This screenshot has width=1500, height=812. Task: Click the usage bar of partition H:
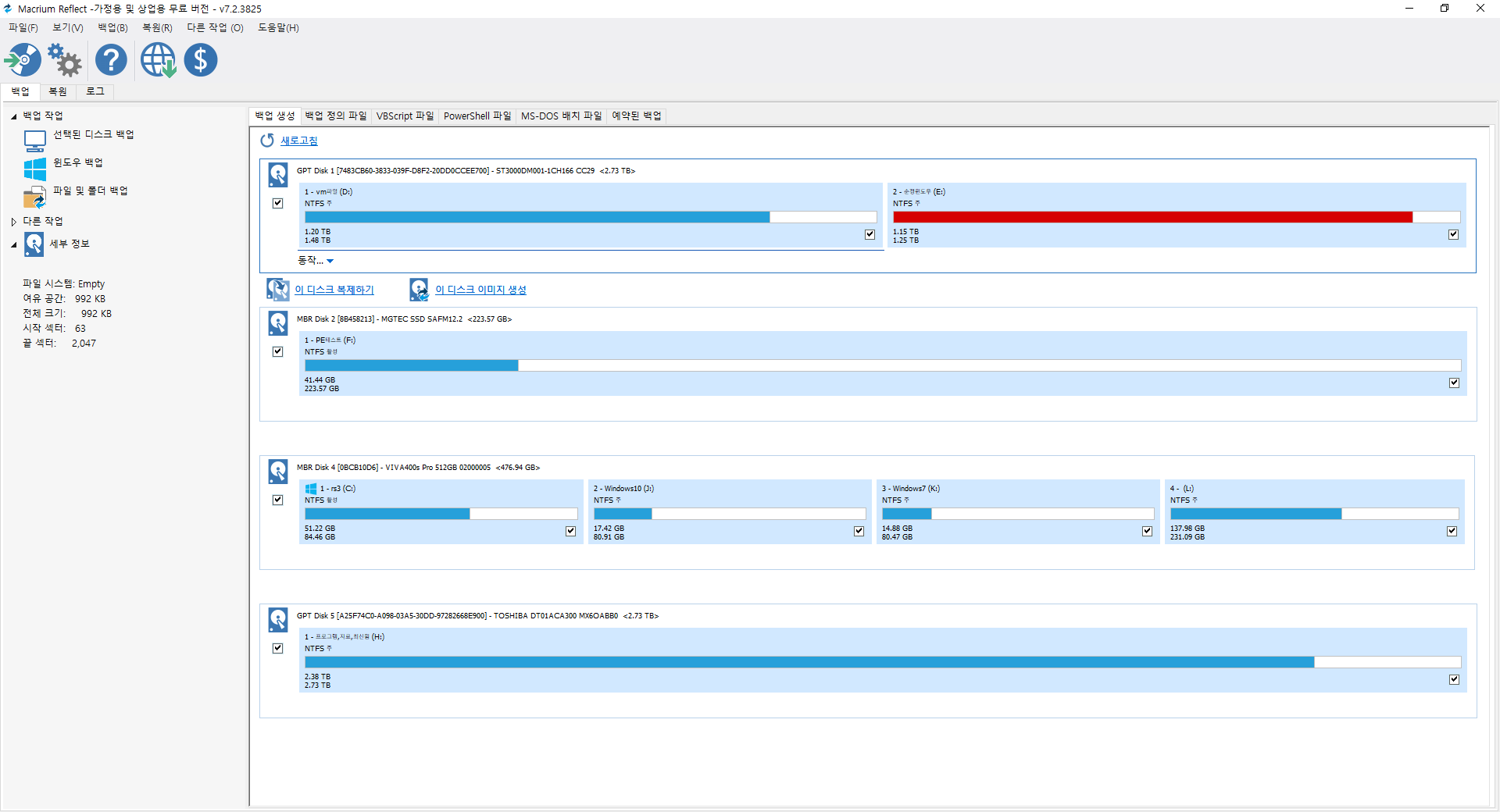click(883, 662)
